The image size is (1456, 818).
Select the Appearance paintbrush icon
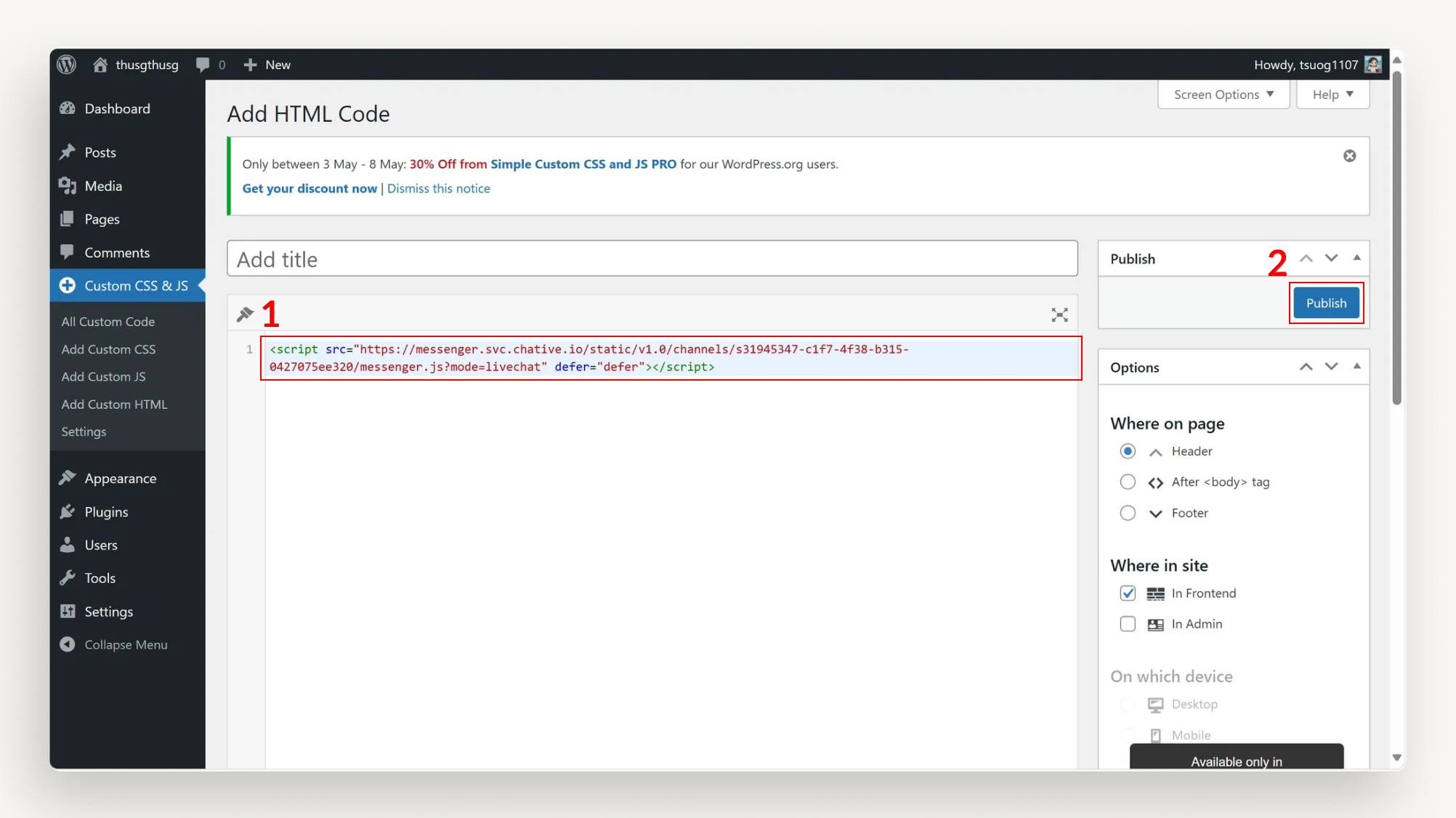68,477
